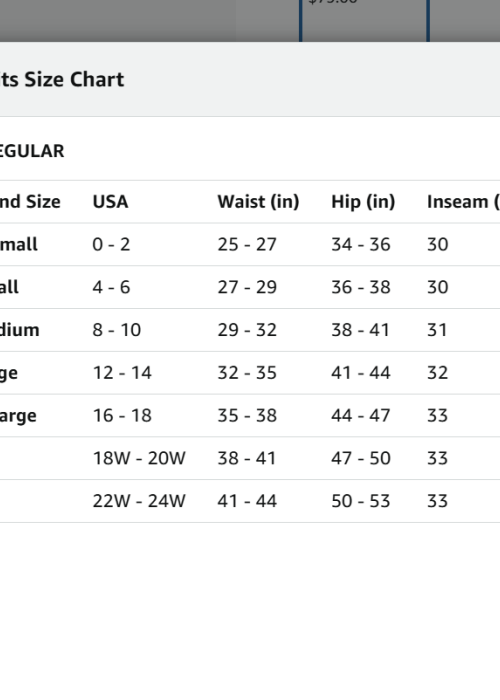Select the USA size 4 - 6 cell

coord(111,287)
